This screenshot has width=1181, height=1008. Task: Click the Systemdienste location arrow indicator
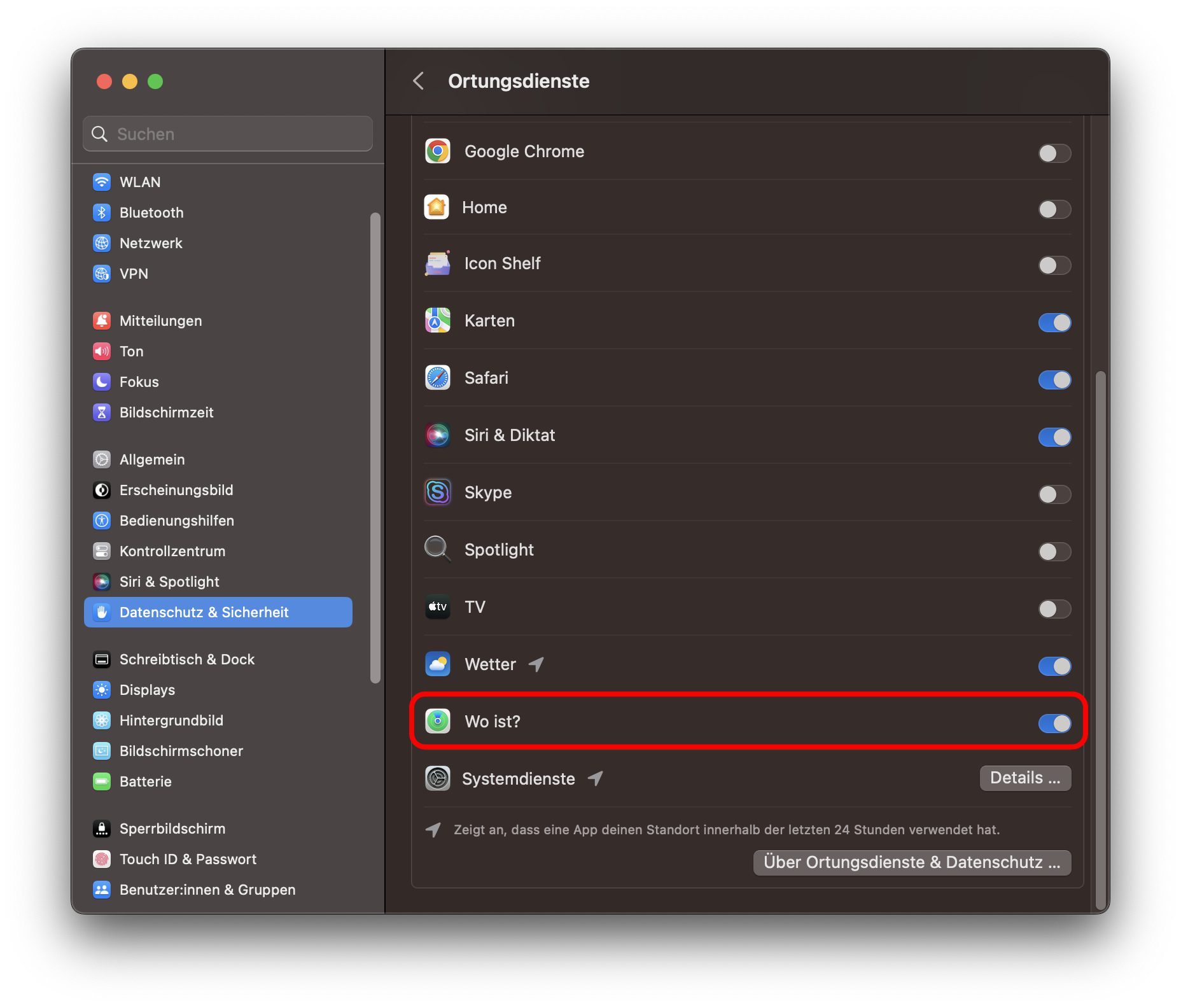coord(595,778)
